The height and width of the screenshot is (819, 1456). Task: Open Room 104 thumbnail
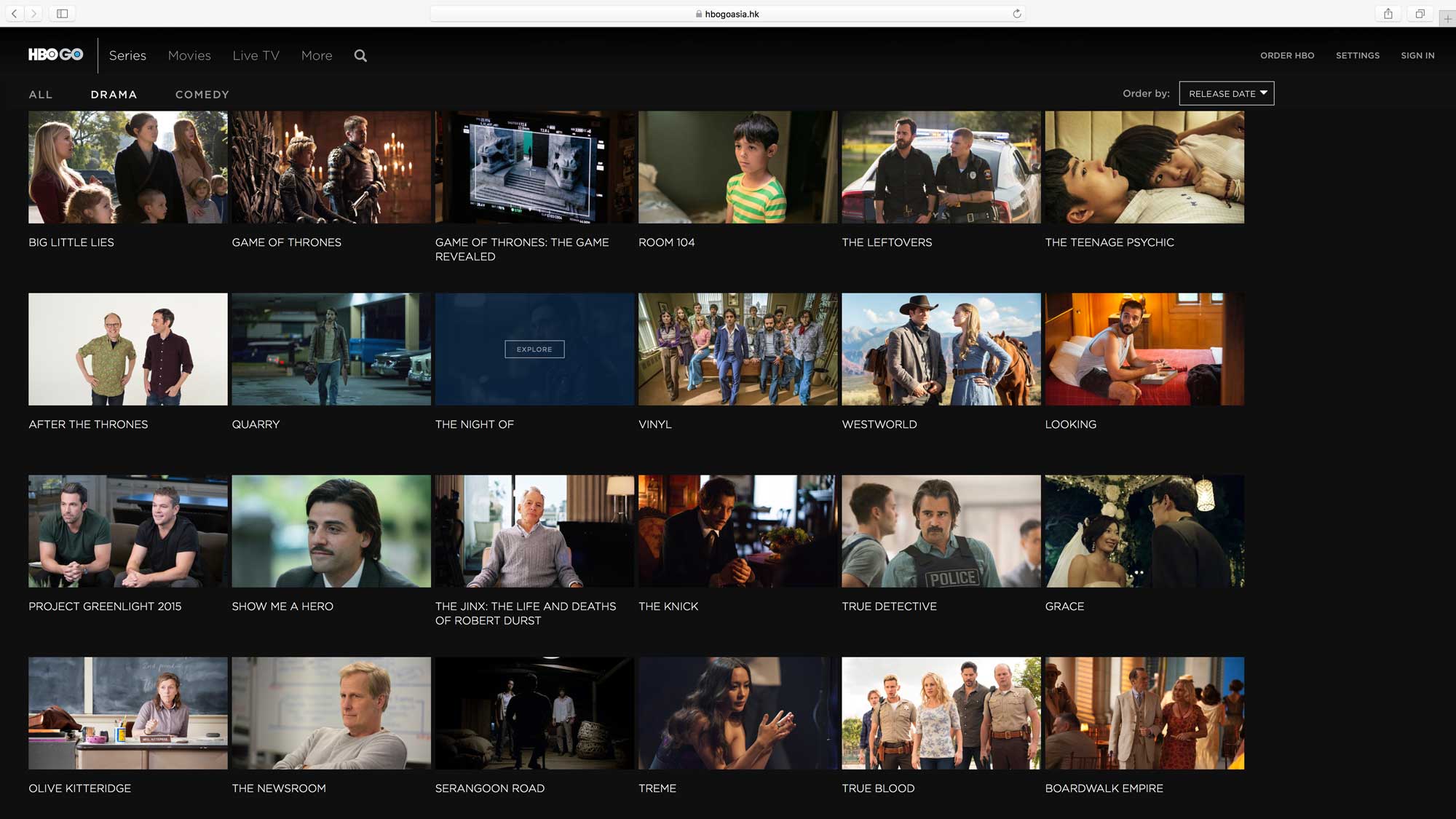(738, 167)
